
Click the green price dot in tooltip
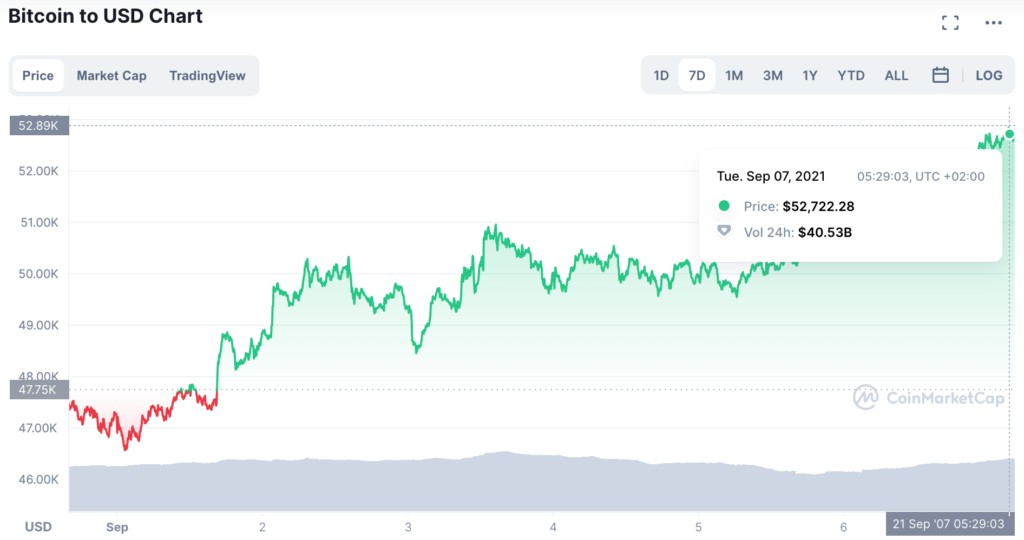[x=724, y=206]
